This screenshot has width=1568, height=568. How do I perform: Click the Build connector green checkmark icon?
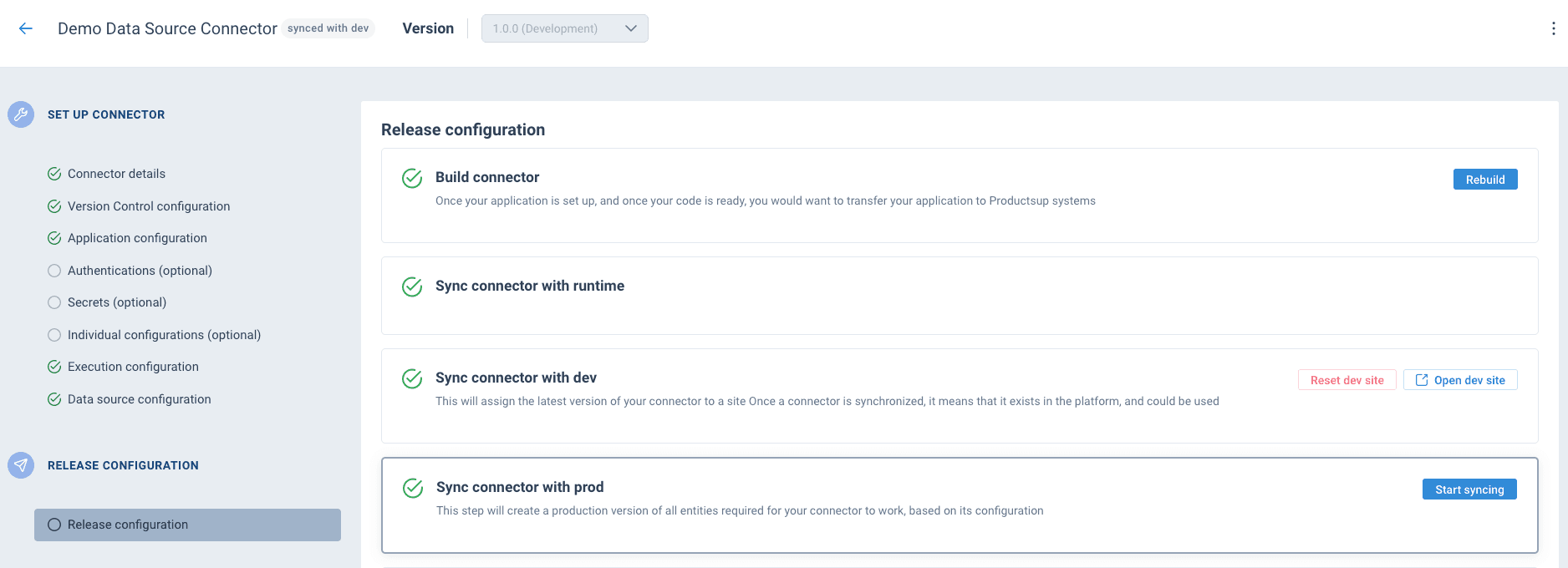(x=412, y=178)
